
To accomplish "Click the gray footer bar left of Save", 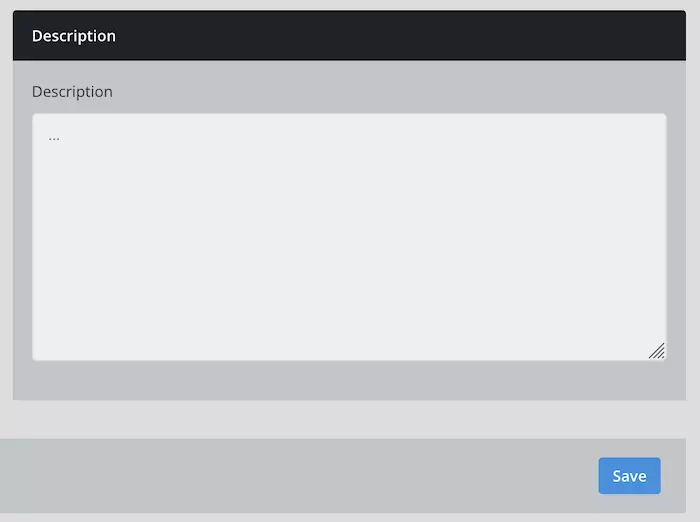I will pos(300,476).
